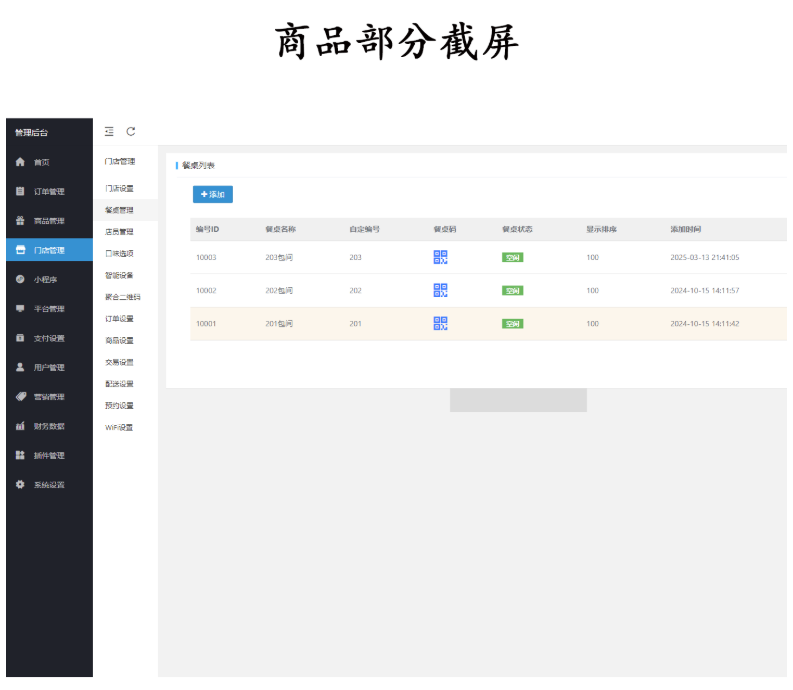
Task: Click the gear icon for 系统设置
Action: coord(20,485)
